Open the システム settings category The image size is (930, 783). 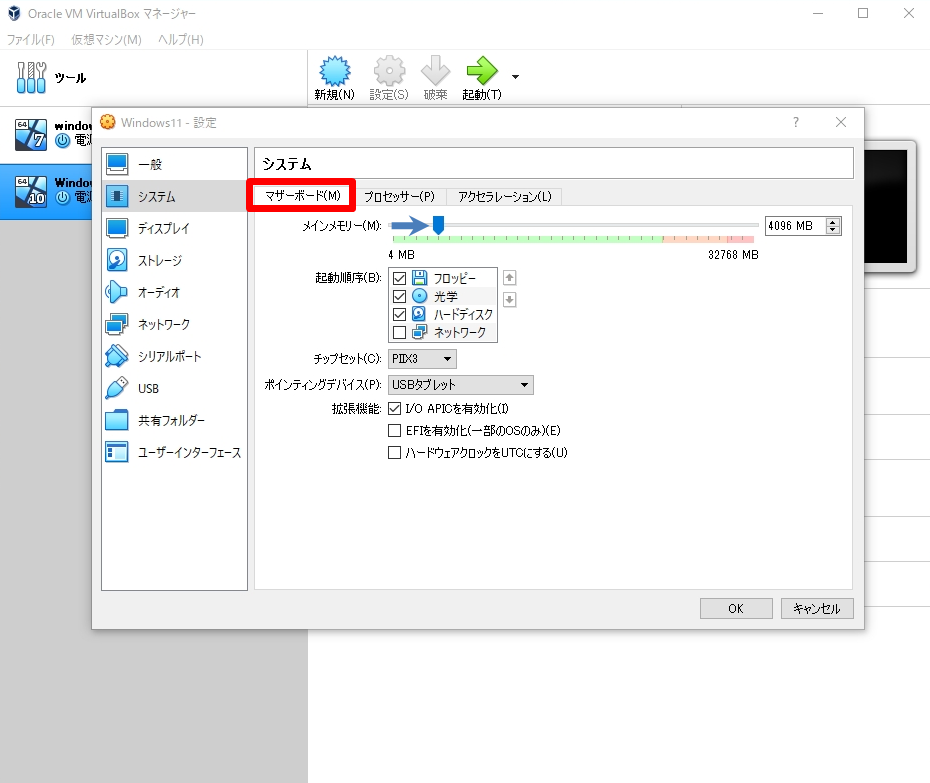(174, 196)
